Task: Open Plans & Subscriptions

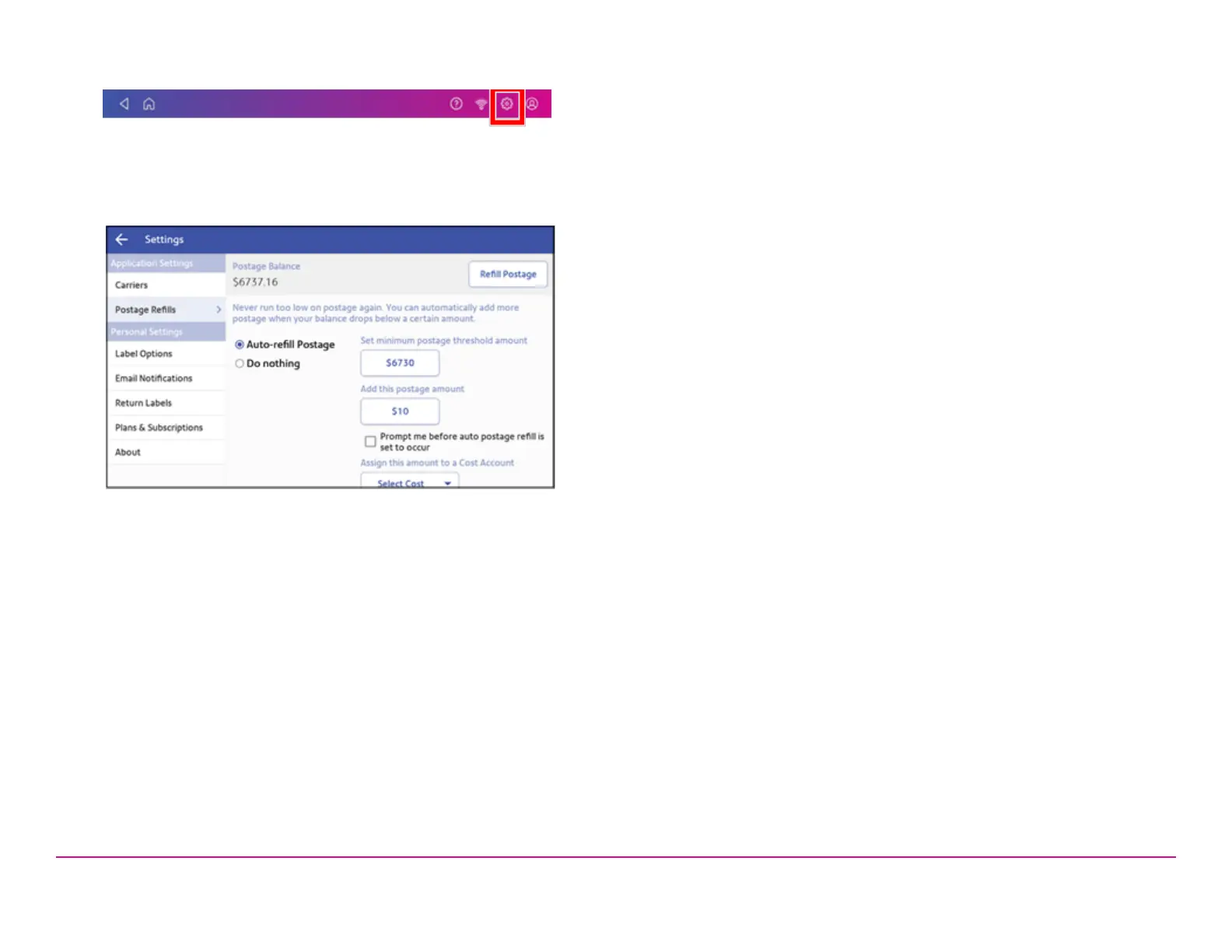Action: (166, 428)
